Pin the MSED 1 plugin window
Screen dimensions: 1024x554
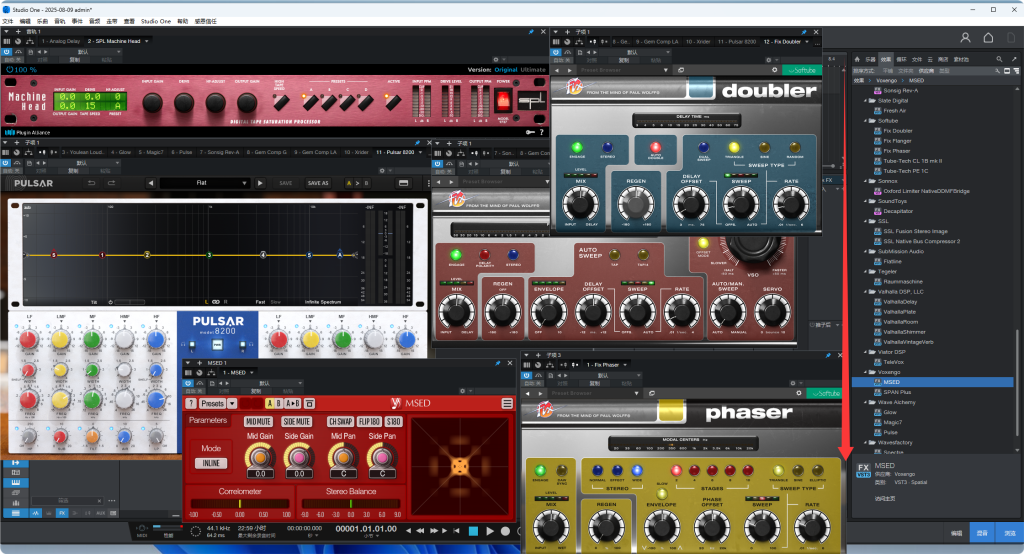(498, 363)
